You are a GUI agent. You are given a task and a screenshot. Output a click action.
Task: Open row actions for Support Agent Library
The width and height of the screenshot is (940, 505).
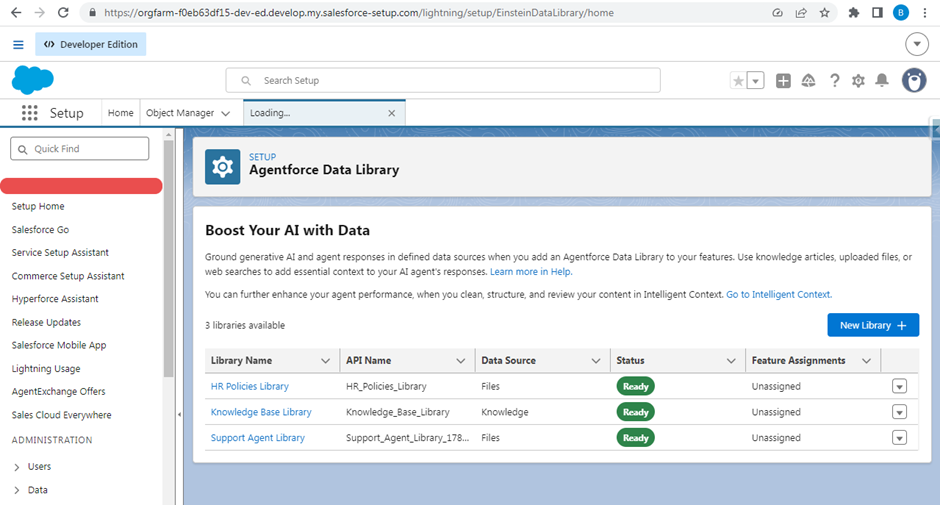(899, 438)
